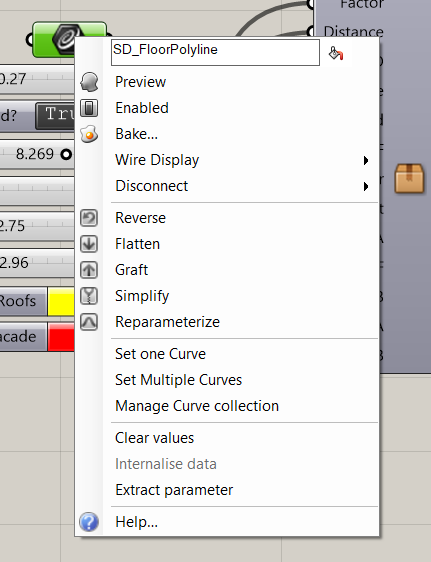Click the Reverse arrow icon
The width and height of the screenshot is (431, 562).
click(x=89, y=218)
